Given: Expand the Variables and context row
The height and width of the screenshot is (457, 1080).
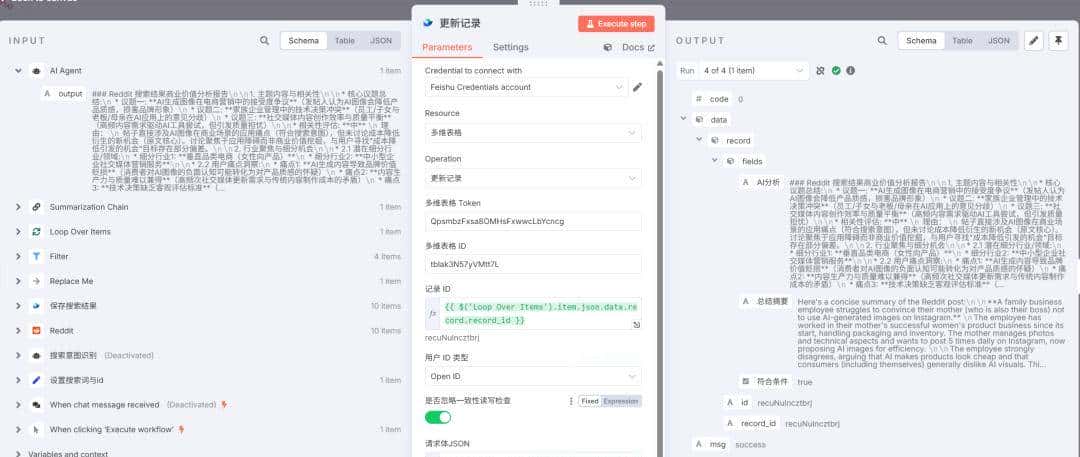Looking at the screenshot, I should (x=17, y=454).
